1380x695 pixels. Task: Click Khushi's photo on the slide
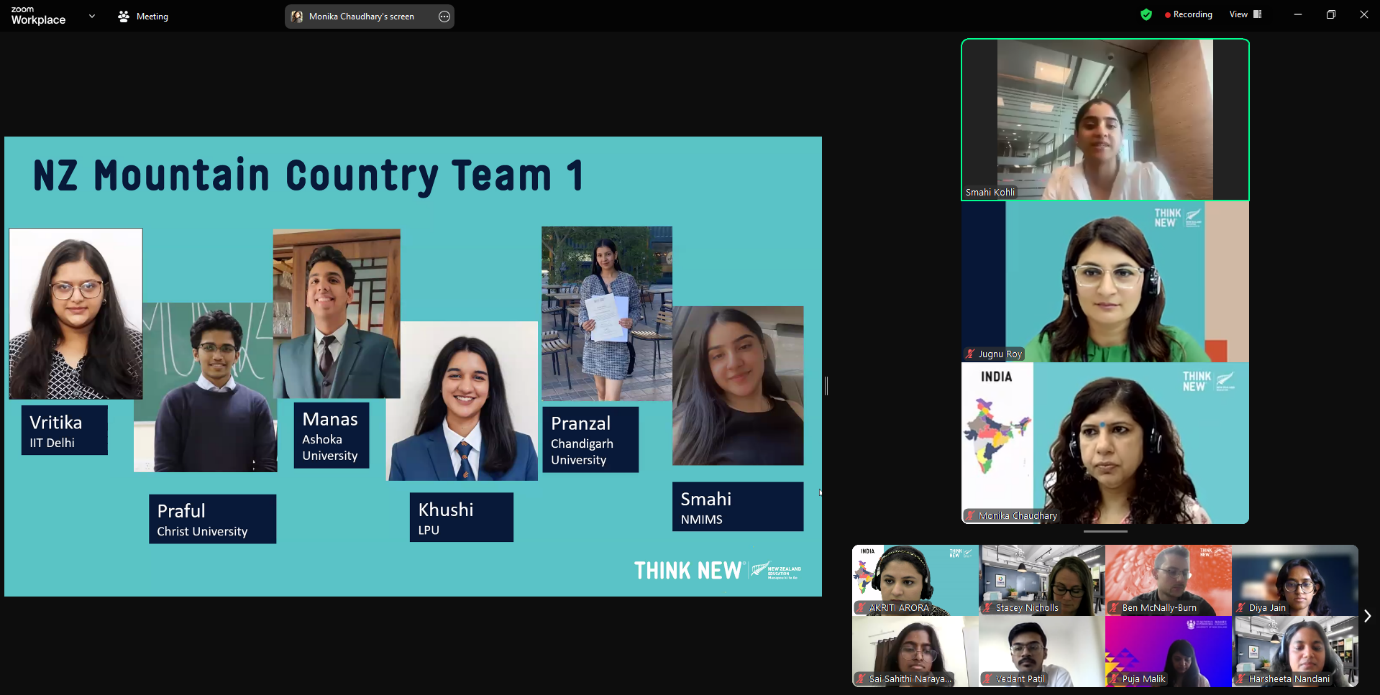[x=462, y=401]
